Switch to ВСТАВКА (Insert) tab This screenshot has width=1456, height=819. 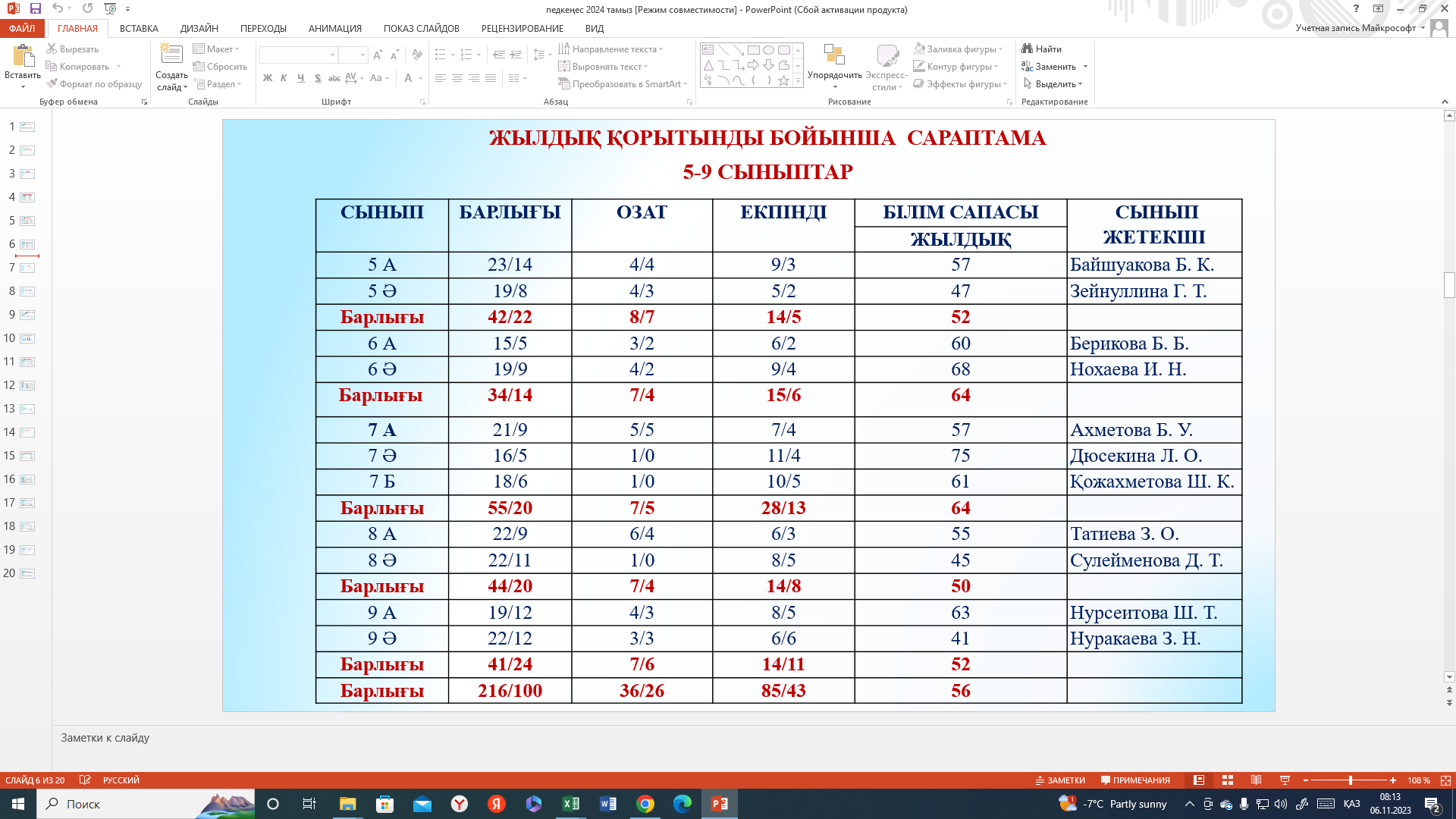(139, 28)
